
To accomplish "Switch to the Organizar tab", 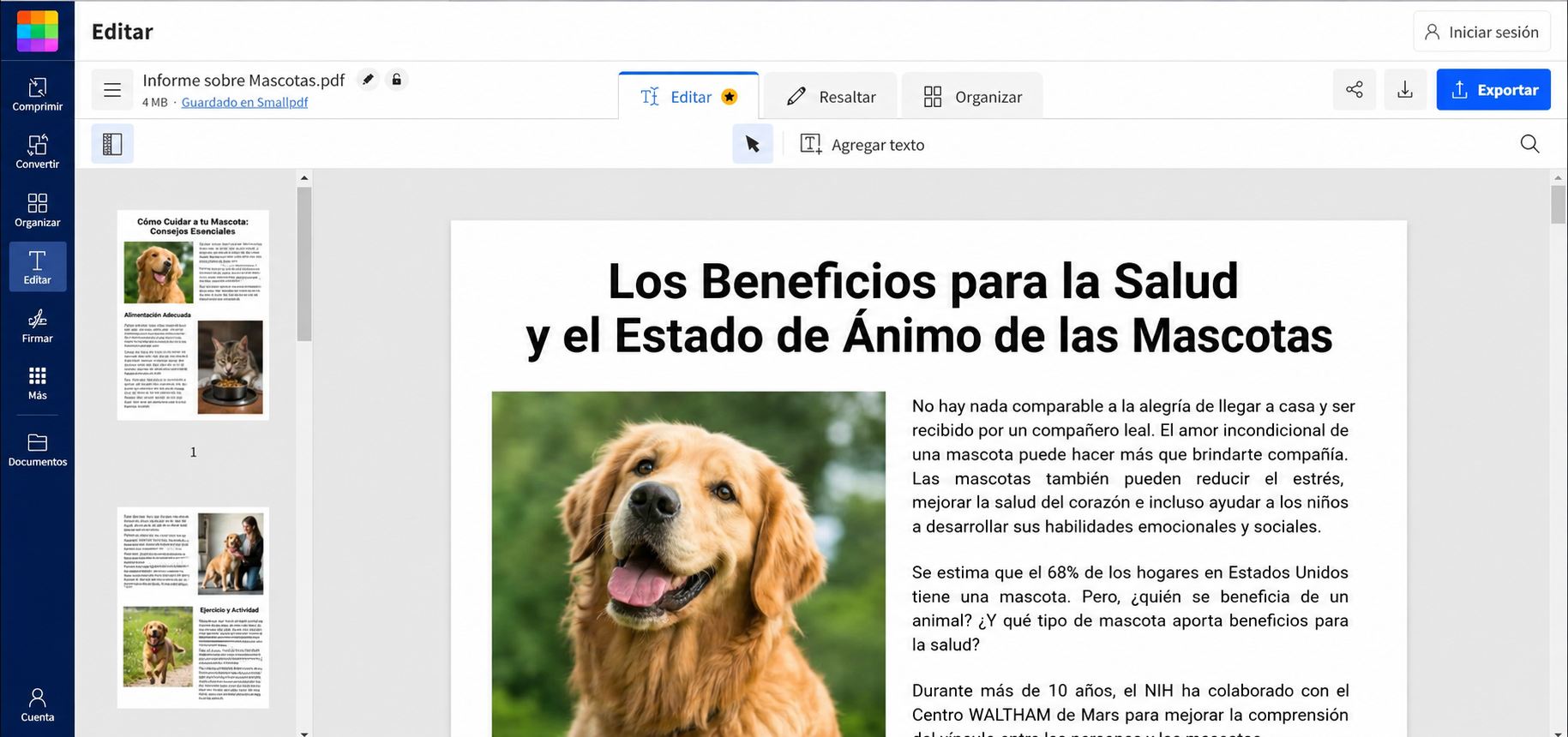I will coord(973,96).
